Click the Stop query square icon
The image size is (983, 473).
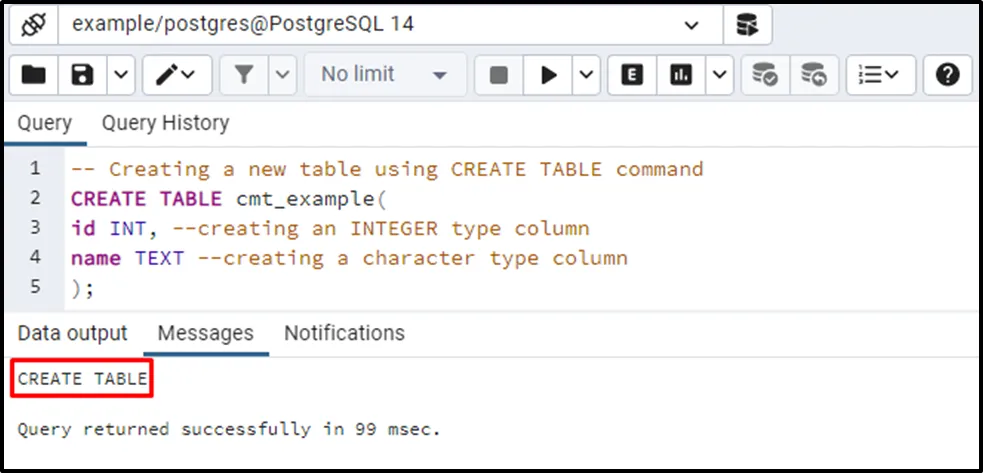click(x=498, y=75)
